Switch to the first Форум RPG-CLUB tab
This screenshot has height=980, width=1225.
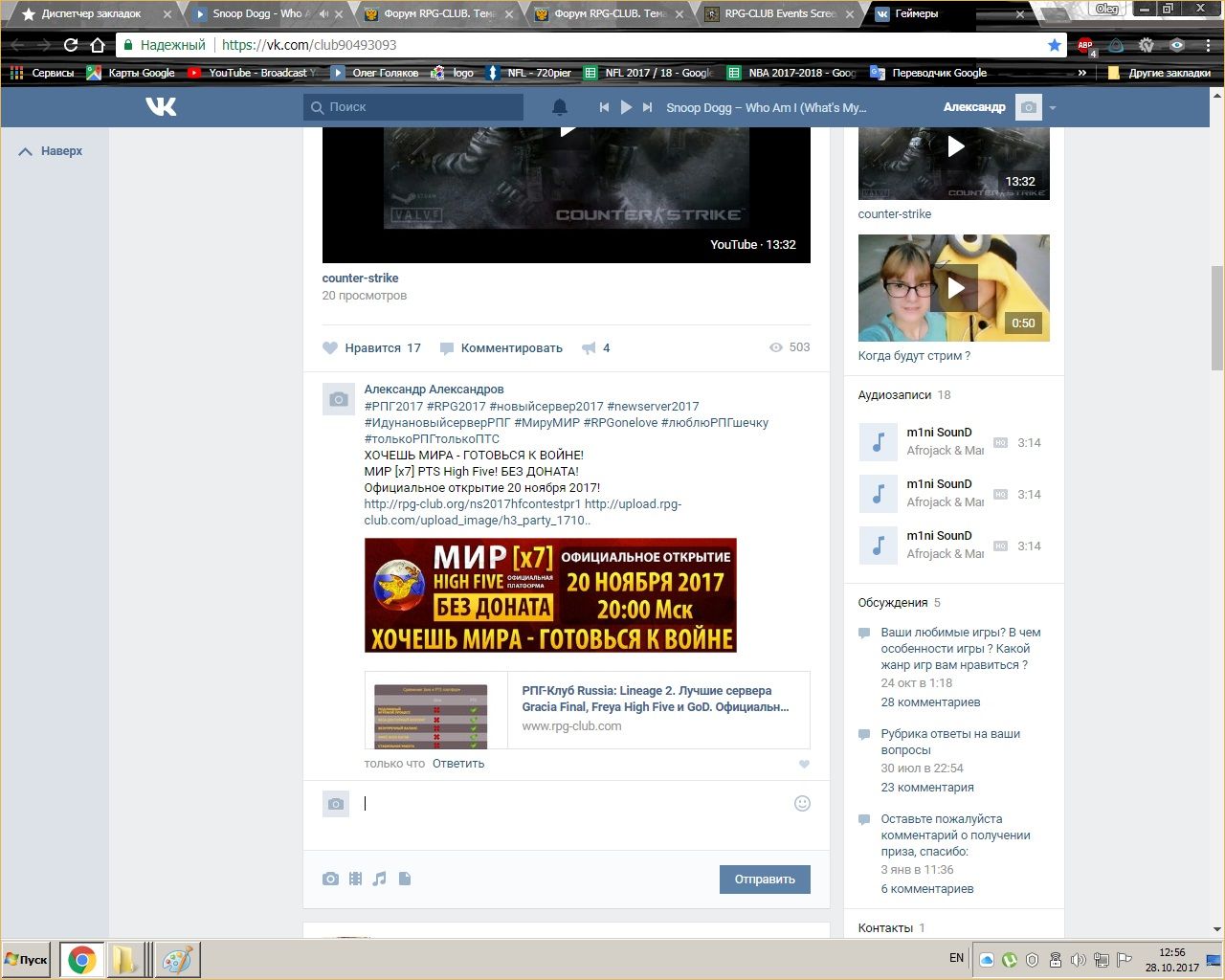click(439, 14)
